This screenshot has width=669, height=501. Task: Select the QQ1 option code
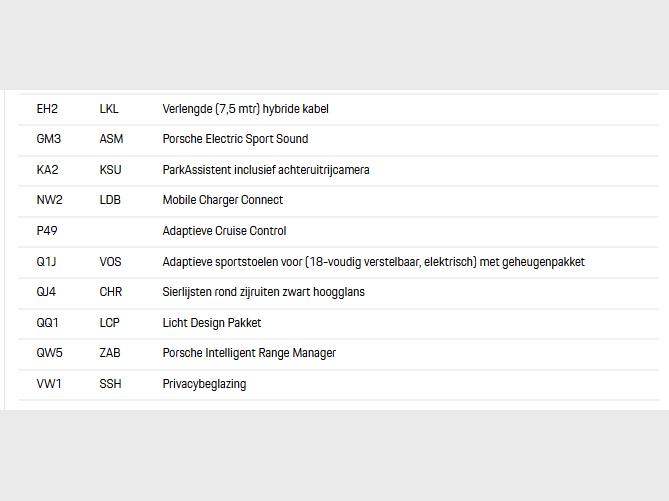[x=47, y=323]
